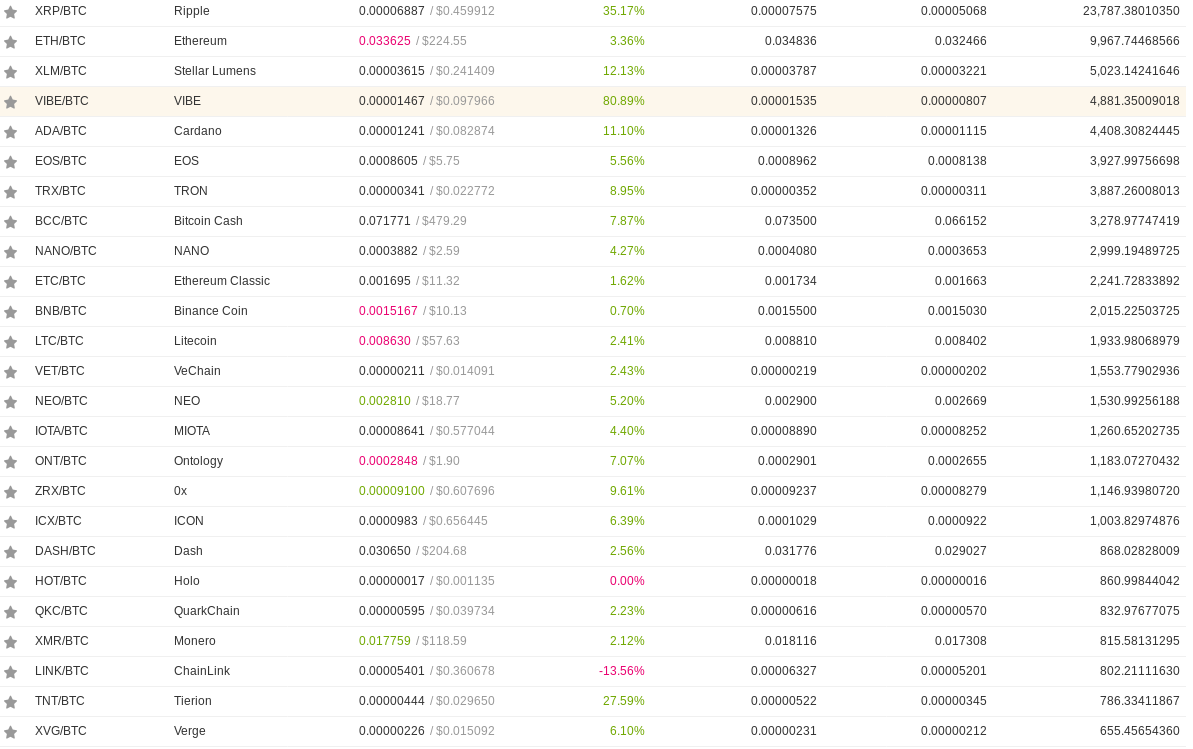This screenshot has height=749, width=1193.
Task: Click the QuarkChain name cell
Action: pyautogui.click(x=207, y=610)
